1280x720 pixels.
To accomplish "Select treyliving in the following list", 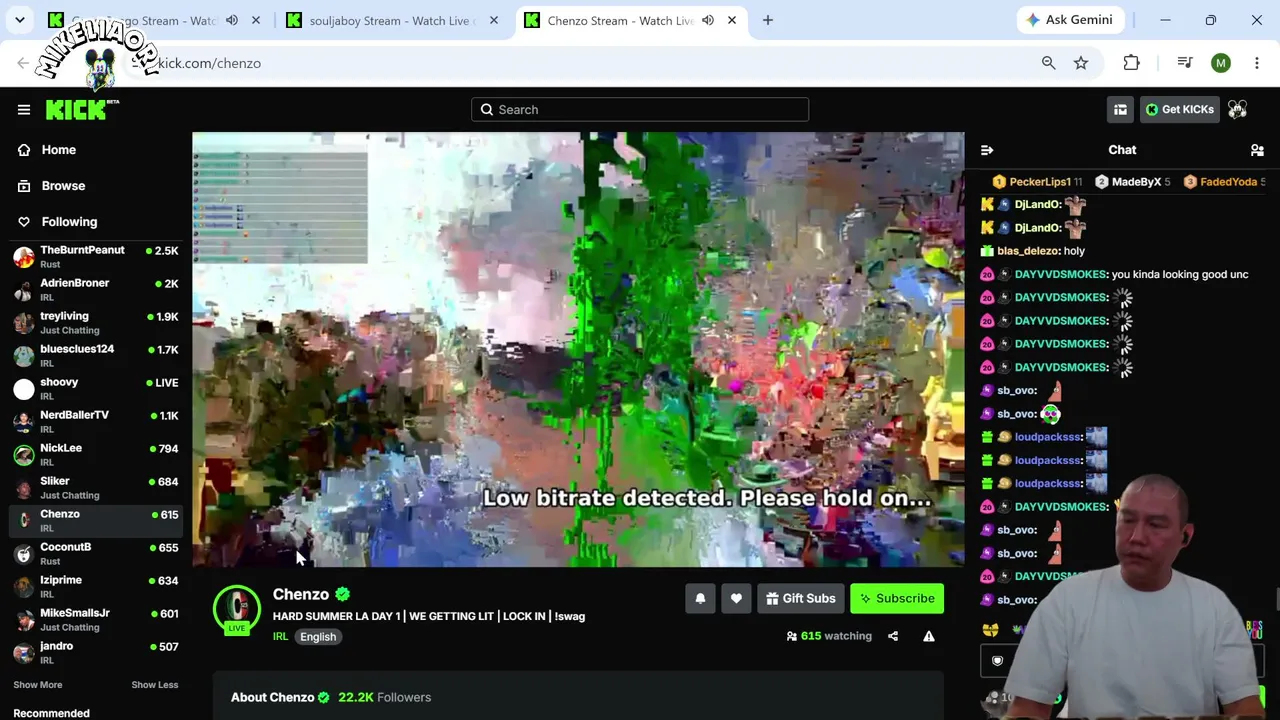I will click(96, 323).
